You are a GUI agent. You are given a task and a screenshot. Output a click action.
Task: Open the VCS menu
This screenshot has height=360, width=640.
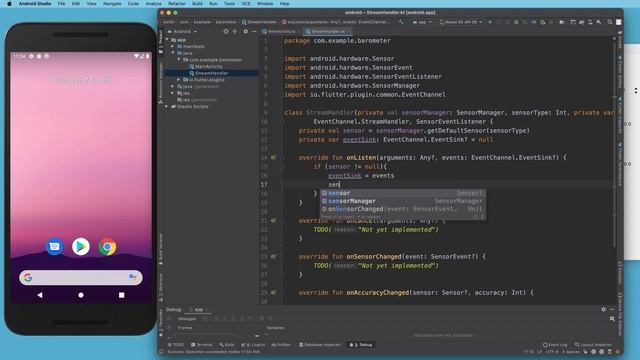[x=246, y=4]
